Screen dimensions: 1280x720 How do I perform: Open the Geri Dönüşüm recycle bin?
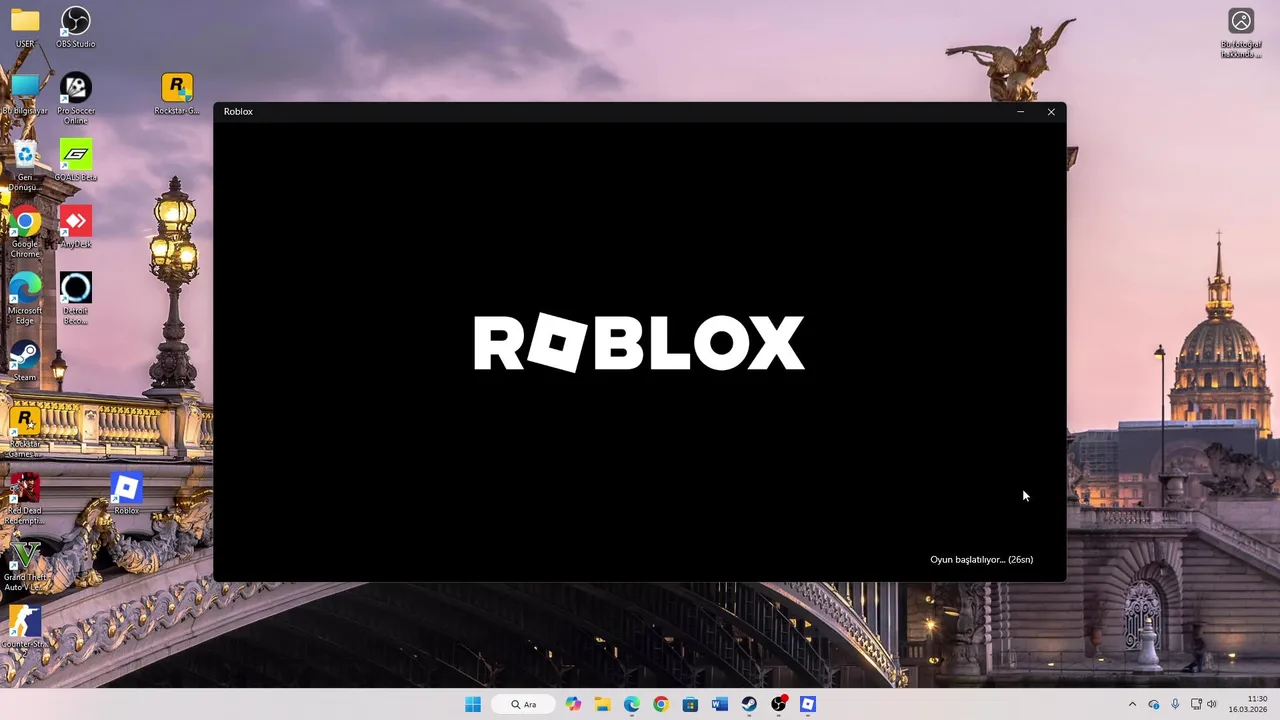coord(25,166)
